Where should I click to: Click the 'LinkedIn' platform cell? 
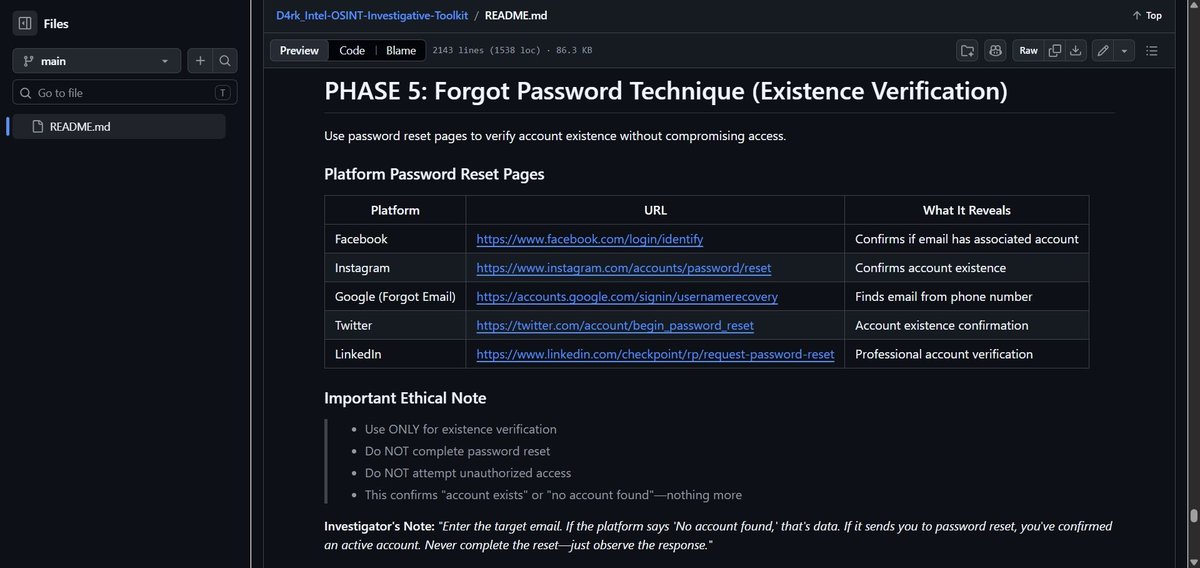click(395, 354)
